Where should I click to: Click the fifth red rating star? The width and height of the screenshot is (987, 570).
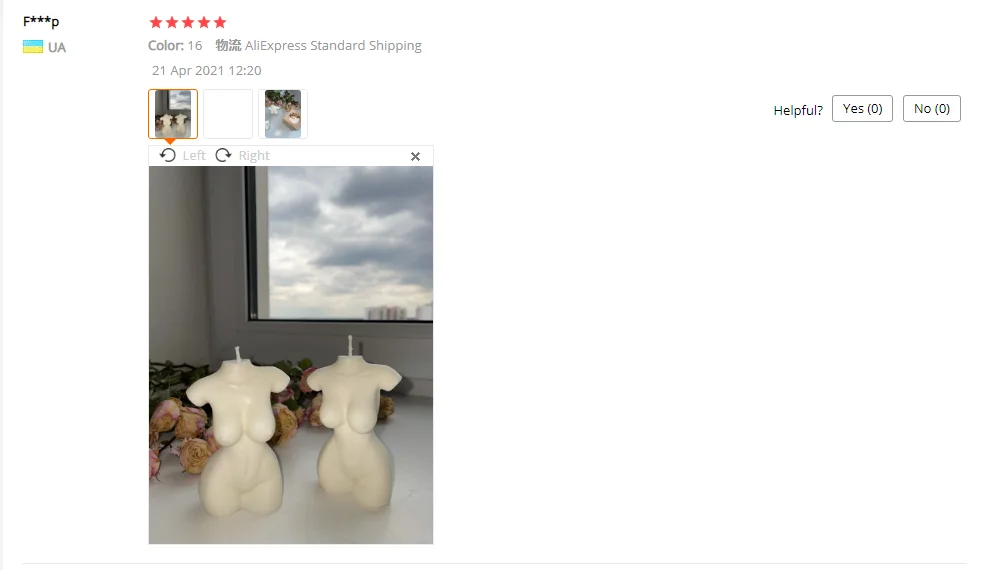tap(220, 23)
